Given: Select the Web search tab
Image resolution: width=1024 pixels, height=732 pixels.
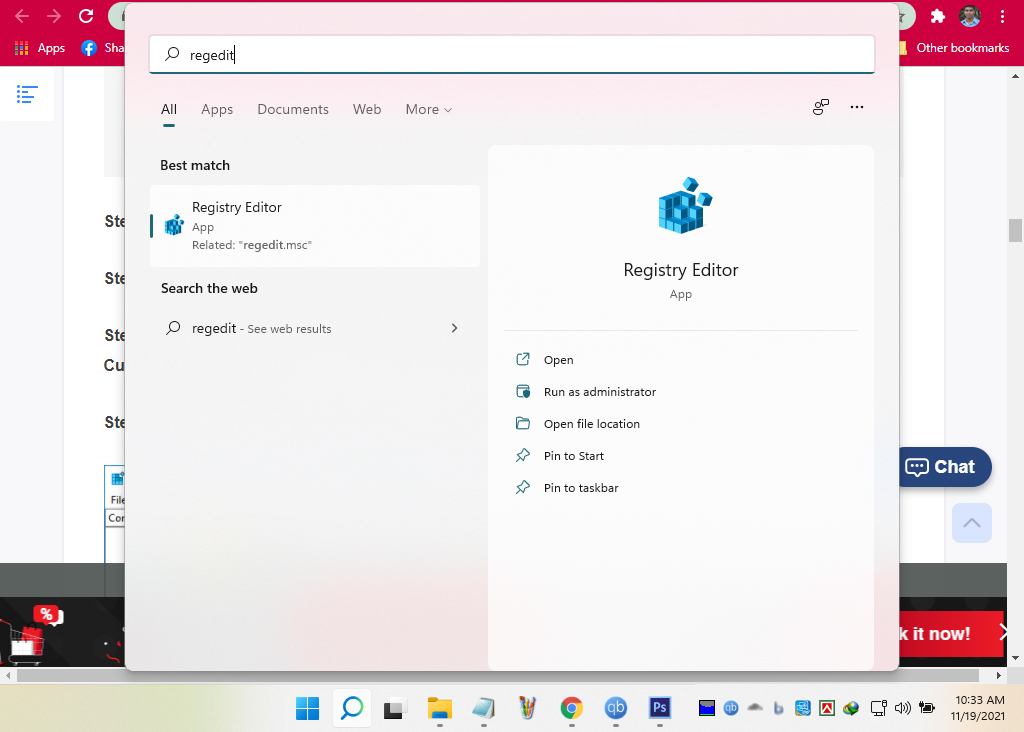Looking at the screenshot, I should click(367, 109).
